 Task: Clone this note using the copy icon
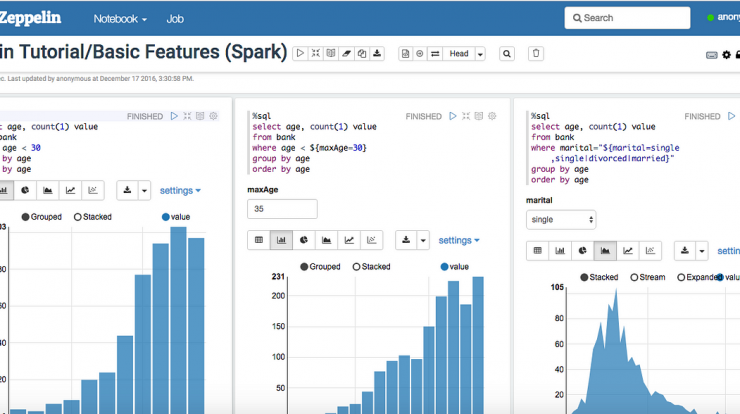point(362,53)
